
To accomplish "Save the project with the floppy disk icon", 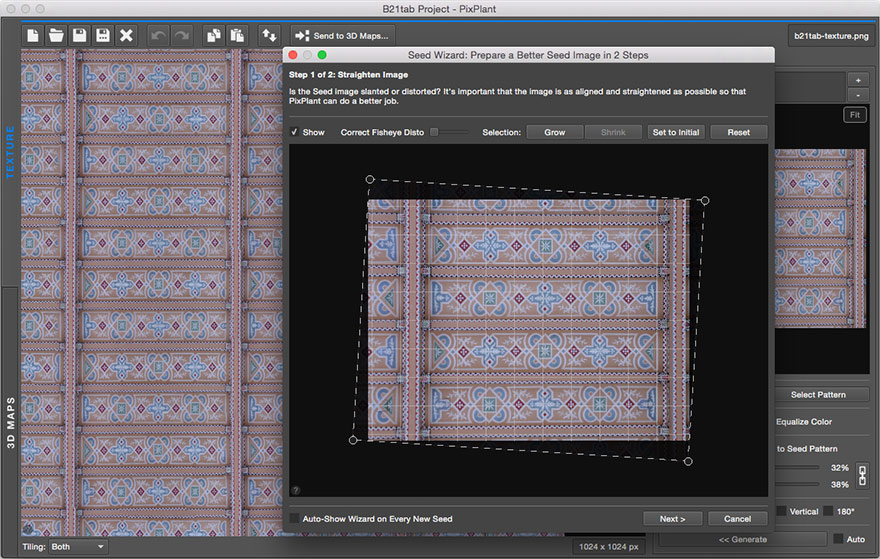I will pos(80,35).
